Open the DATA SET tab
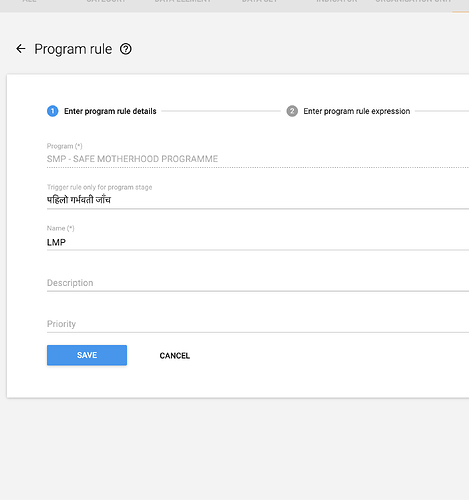 coord(259,1)
